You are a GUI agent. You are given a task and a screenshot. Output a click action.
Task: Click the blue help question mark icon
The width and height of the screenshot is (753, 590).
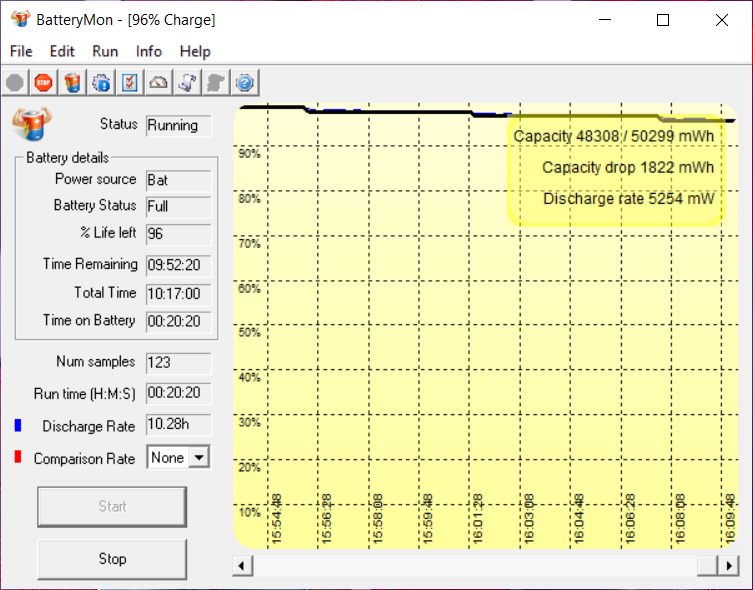(x=245, y=83)
